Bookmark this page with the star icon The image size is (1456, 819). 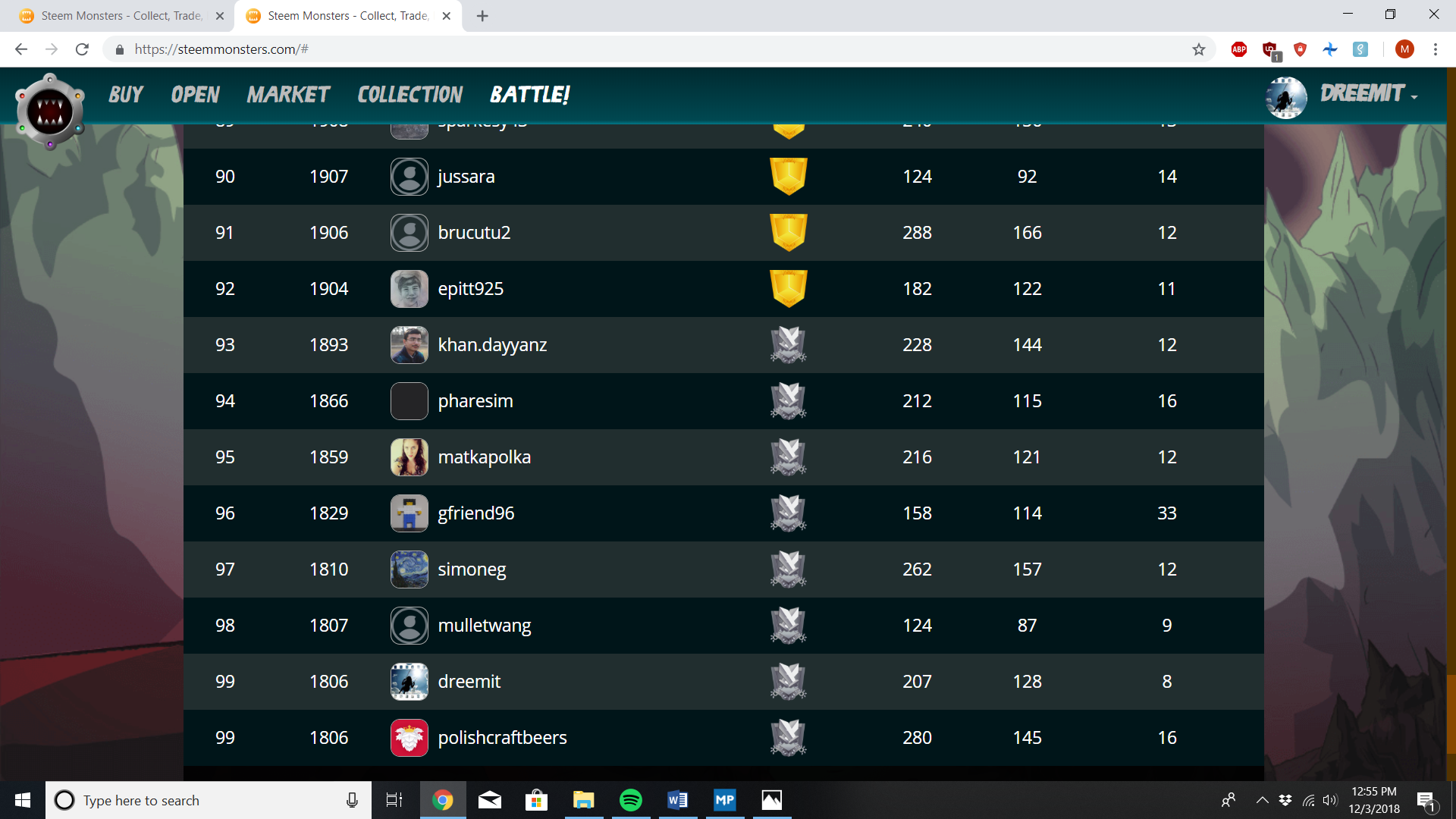(x=1198, y=49)
